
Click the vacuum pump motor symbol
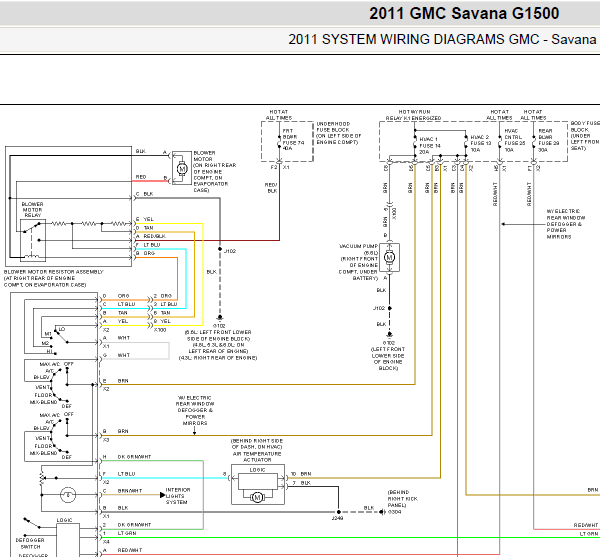pos(390,257)
